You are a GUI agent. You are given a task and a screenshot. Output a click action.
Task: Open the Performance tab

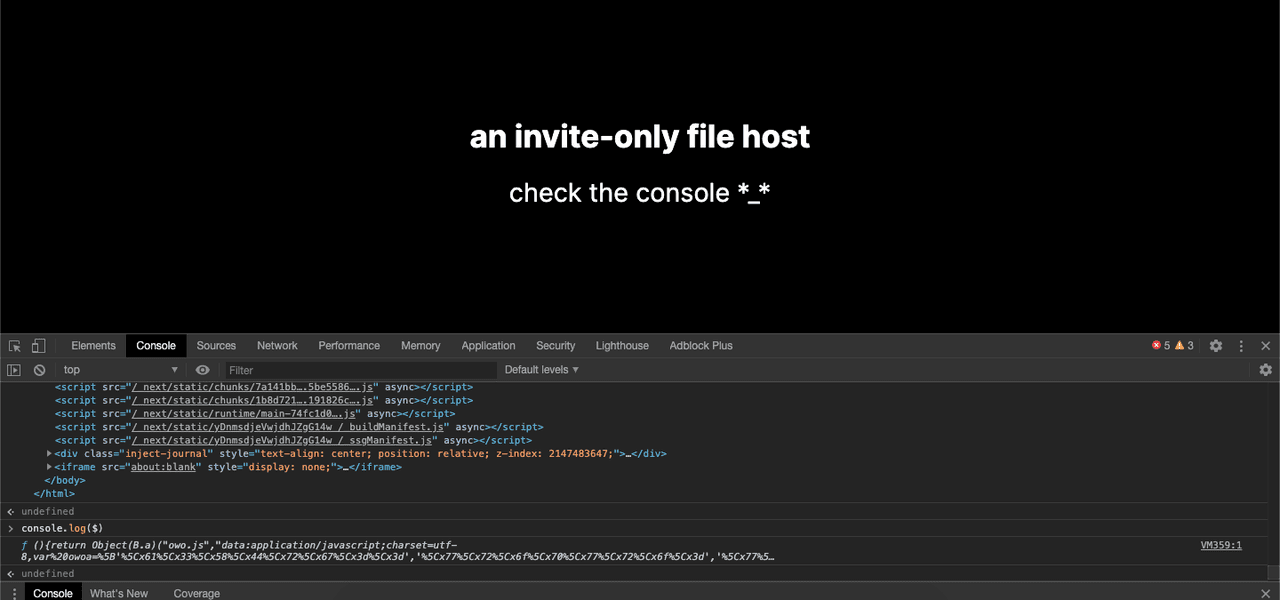point(349,346)
